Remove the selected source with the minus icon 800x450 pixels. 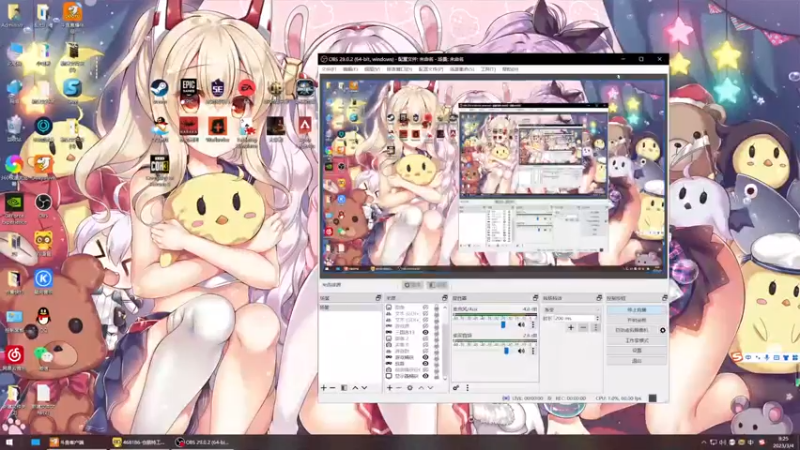click(399, 388)
